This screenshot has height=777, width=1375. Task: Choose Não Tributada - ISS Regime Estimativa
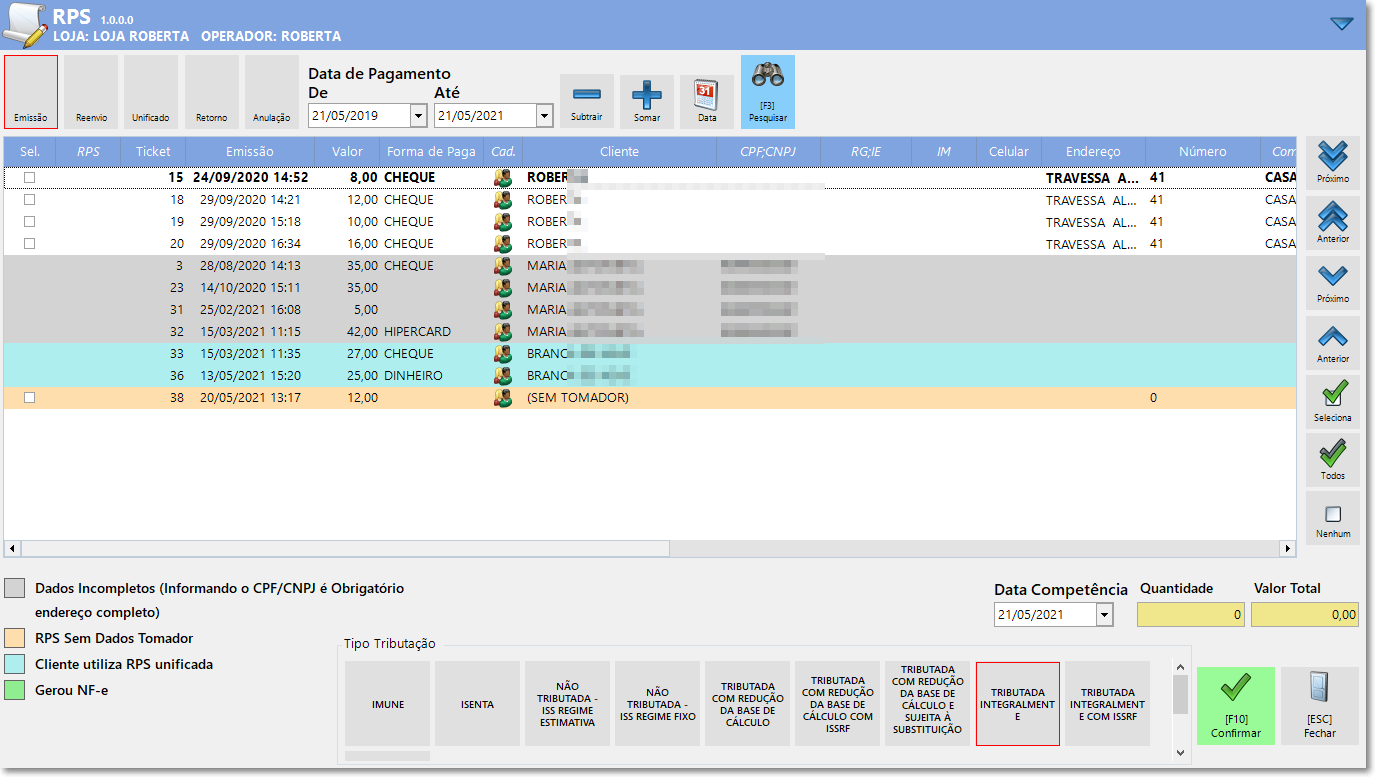point(567,704)
